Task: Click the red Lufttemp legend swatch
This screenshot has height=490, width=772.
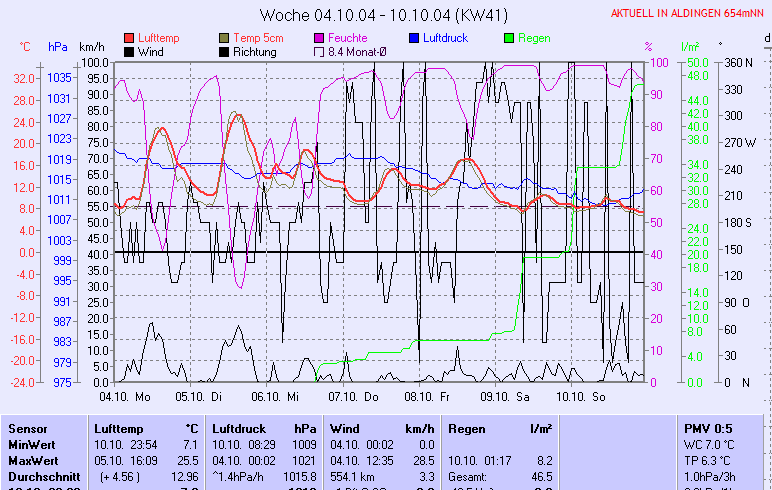Action: pyautogui.click(x=129, y=38)
